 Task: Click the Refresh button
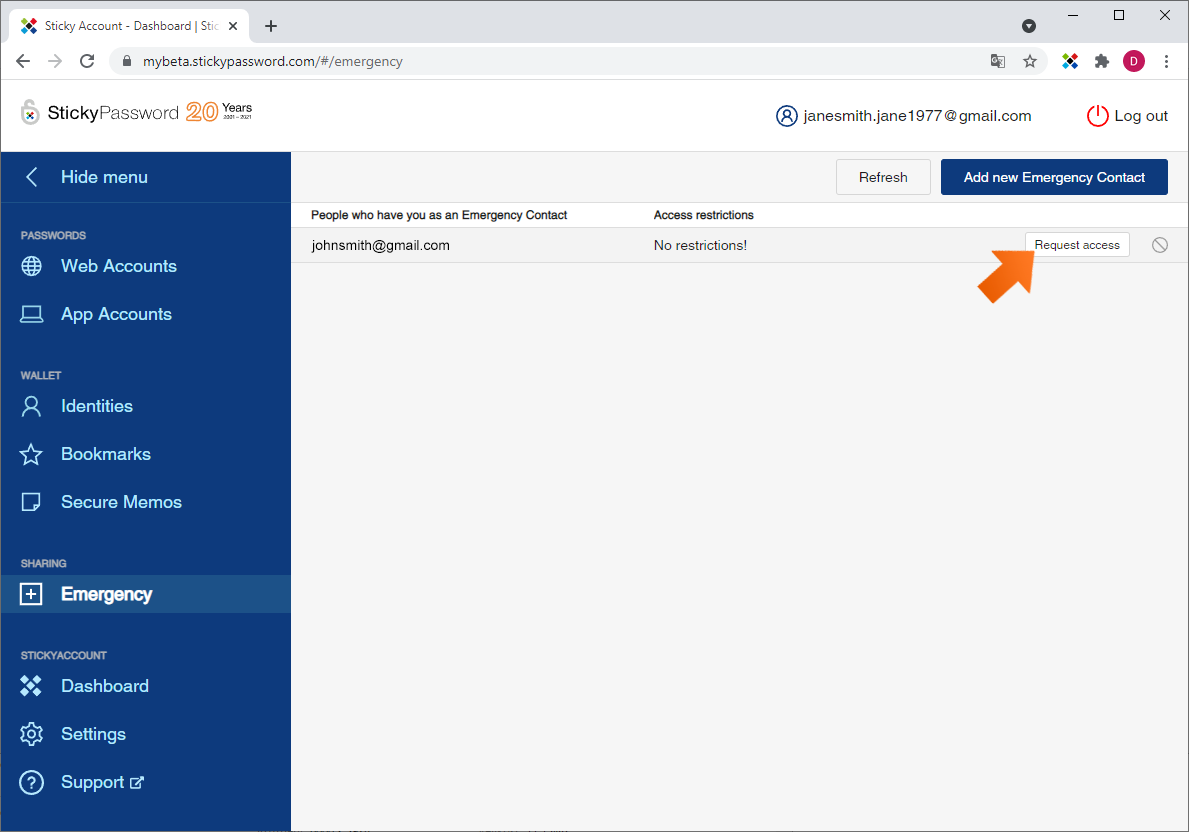(883, 177)
